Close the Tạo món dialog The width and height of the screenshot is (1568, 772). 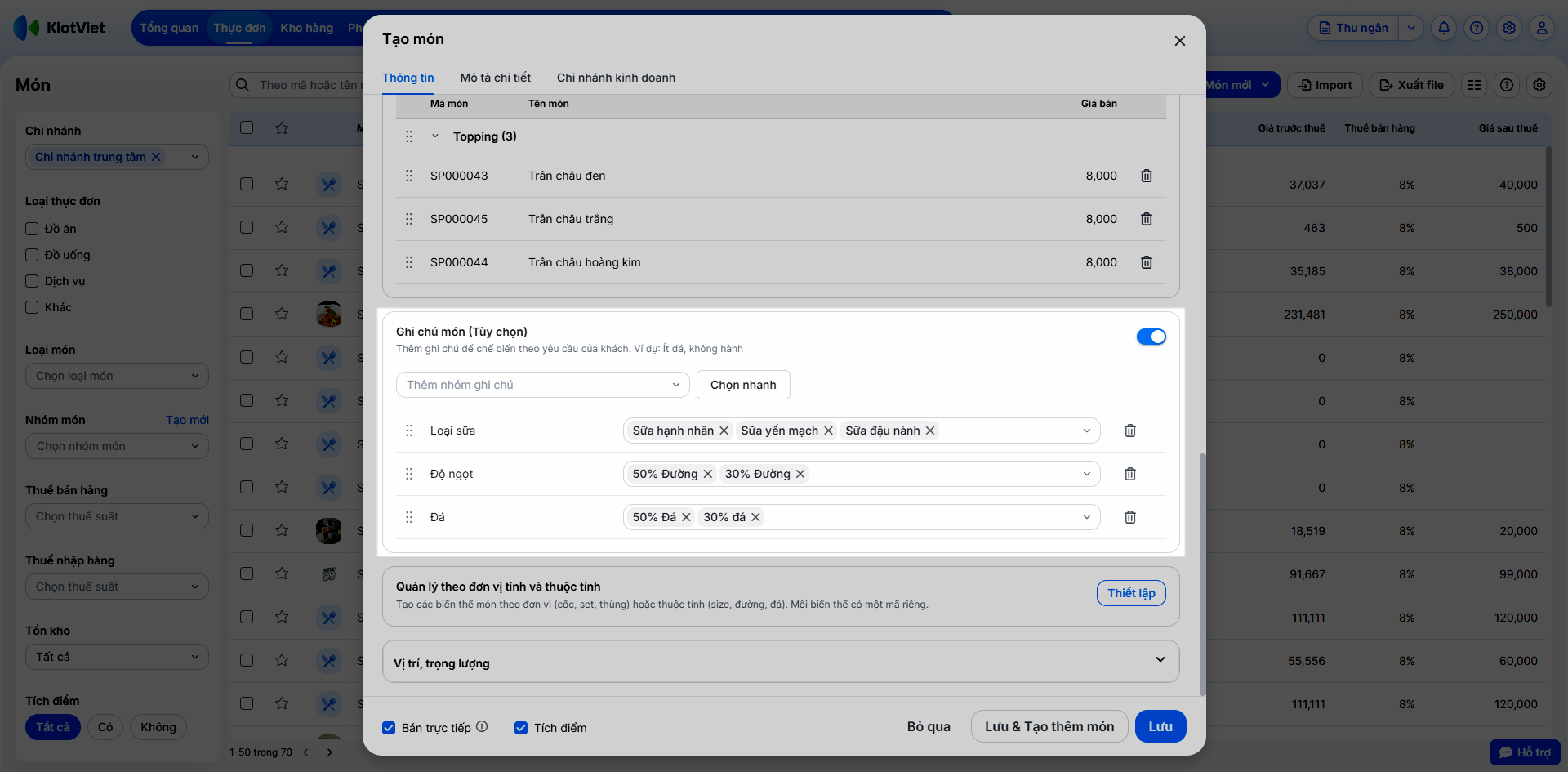(x=1179, y=41)
